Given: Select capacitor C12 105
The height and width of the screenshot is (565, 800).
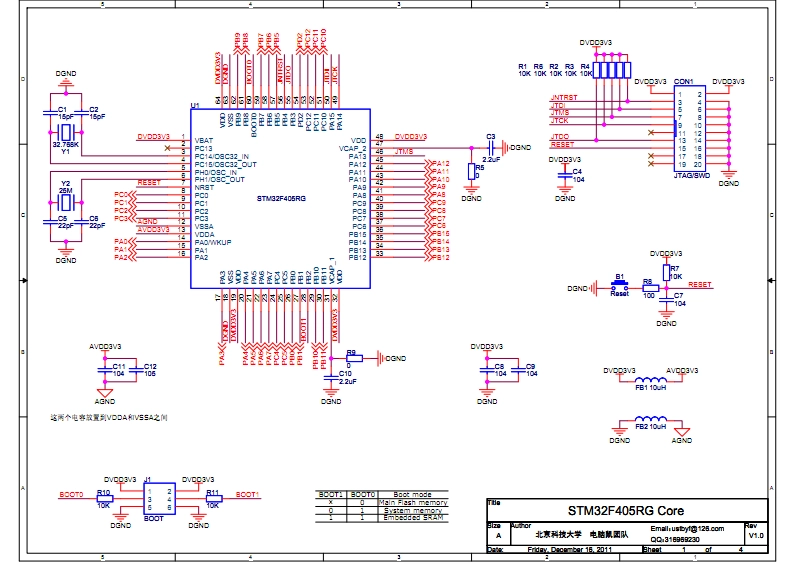Looking at the screenshot, I should coord(136,371).
